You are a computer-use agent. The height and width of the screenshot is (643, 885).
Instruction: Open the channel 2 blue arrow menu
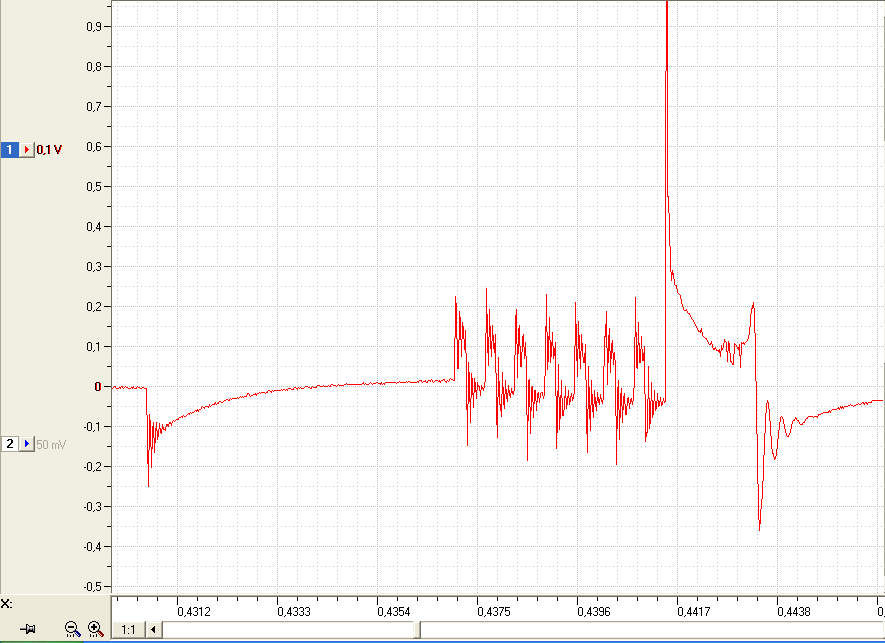click(27, 444)
